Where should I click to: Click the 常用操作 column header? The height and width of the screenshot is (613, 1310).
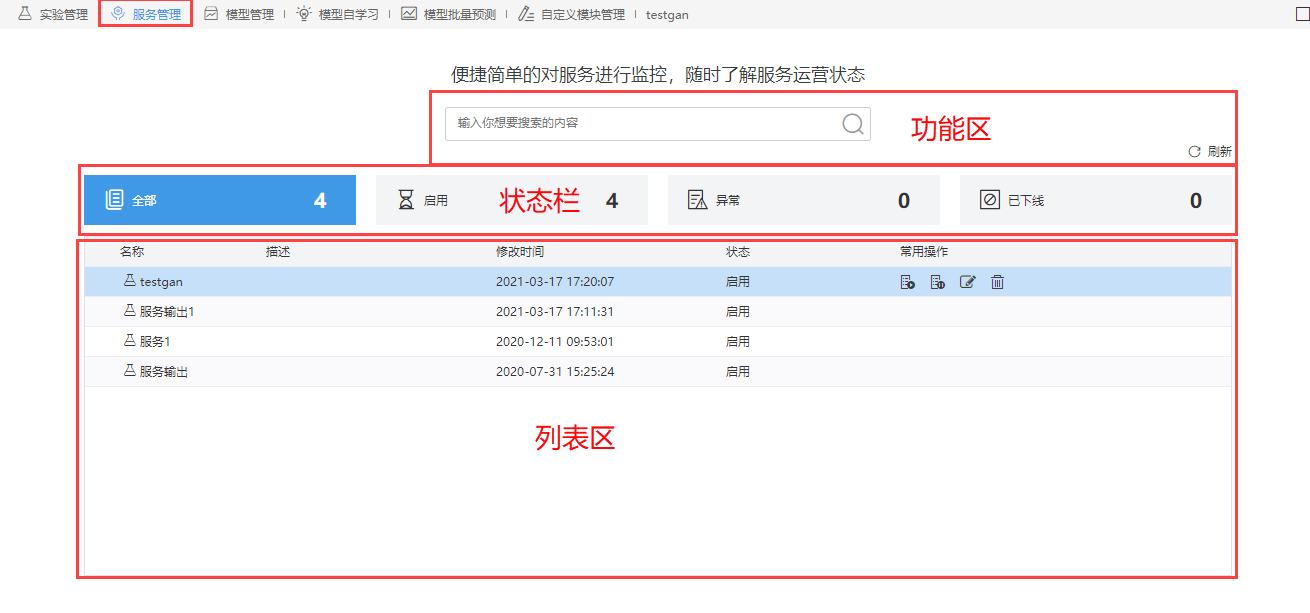pos(924,252)
